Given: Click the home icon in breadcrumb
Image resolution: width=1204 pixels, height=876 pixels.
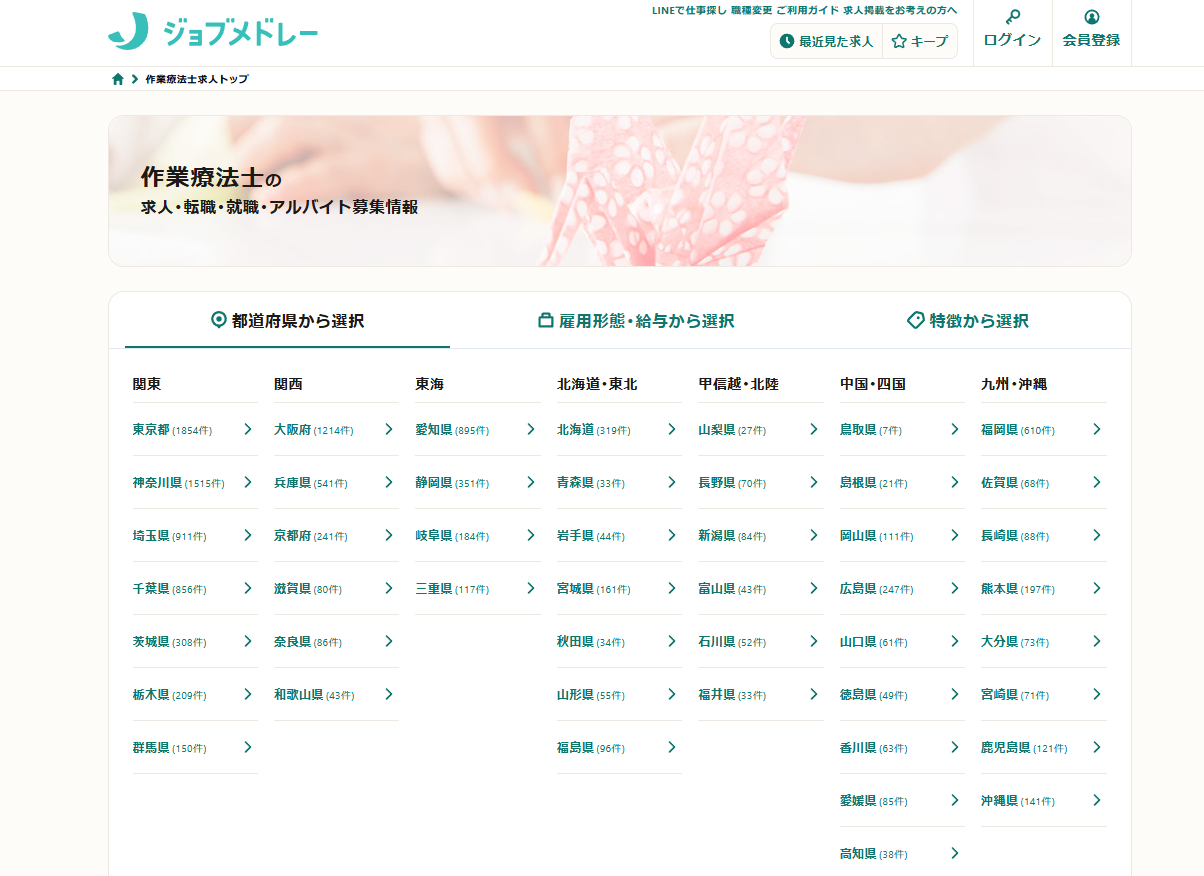Looking at the screenshot, I should pos(118,79).
